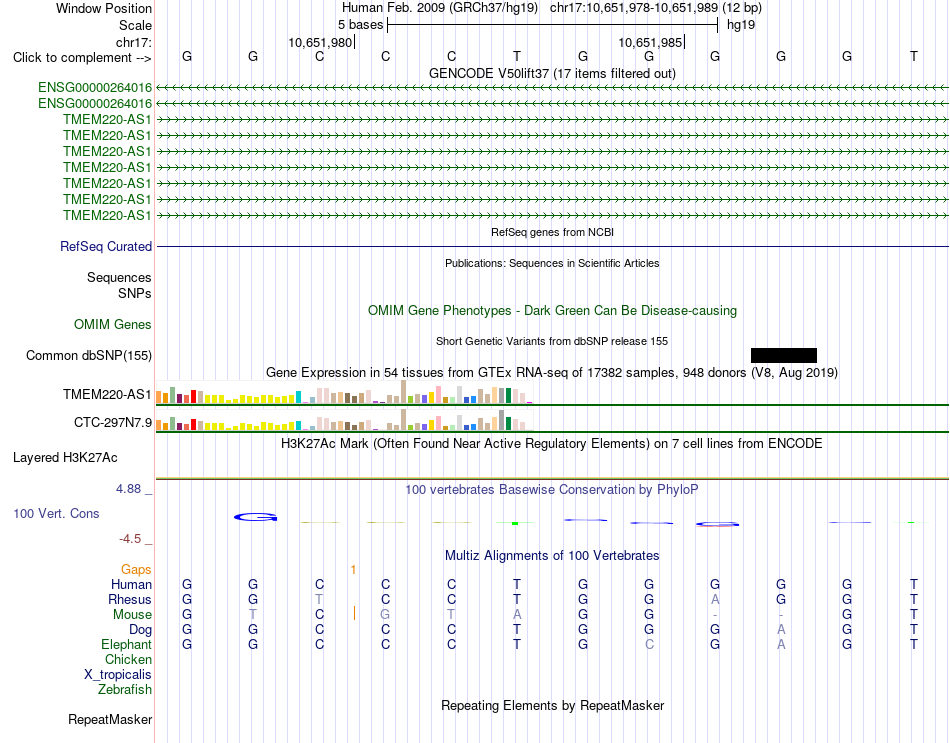Click the GTEx 'Gene Expression in 54 tissues' title
Viewport: 950px width, 743px height.
[x=552, y=372]
